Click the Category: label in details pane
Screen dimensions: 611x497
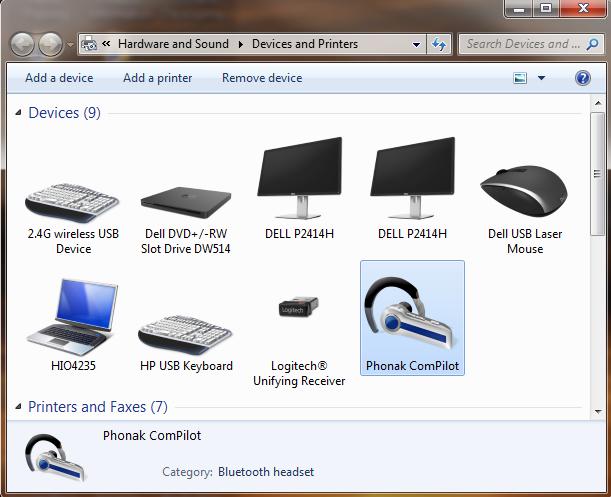pyautogui.click(x=187, y=472)
